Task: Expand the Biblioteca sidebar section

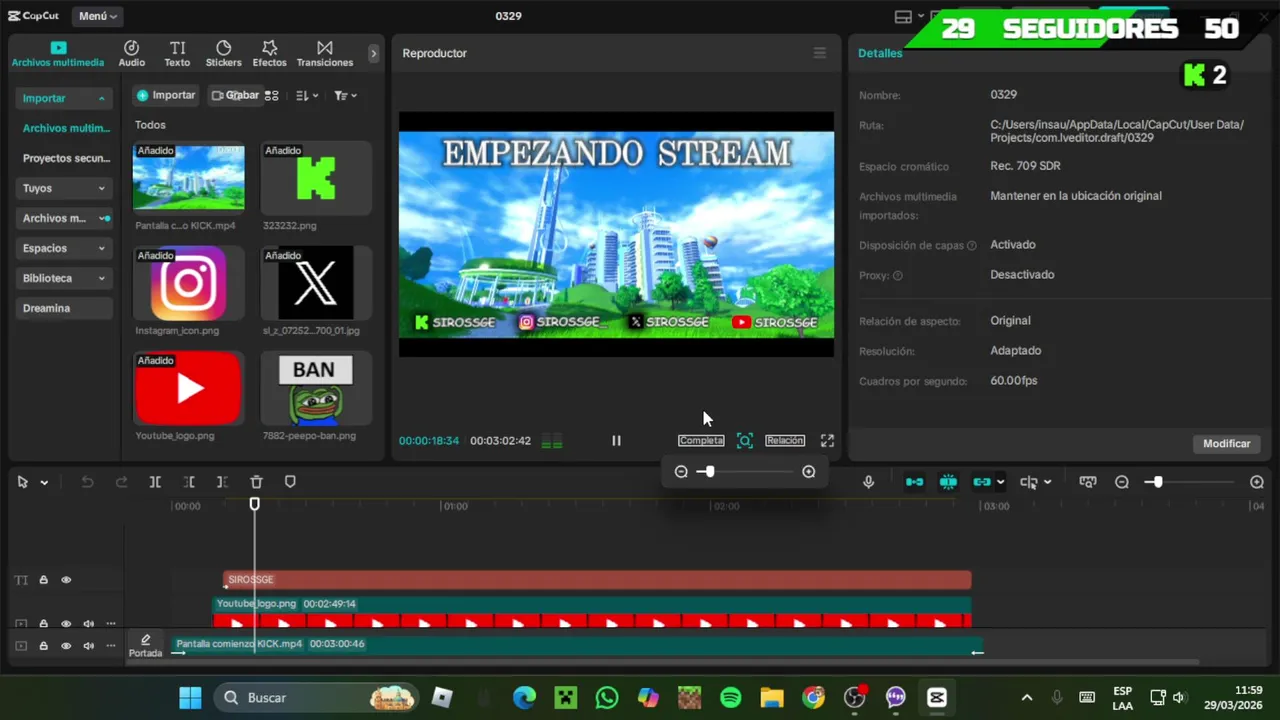Action: tap(65, 278)
